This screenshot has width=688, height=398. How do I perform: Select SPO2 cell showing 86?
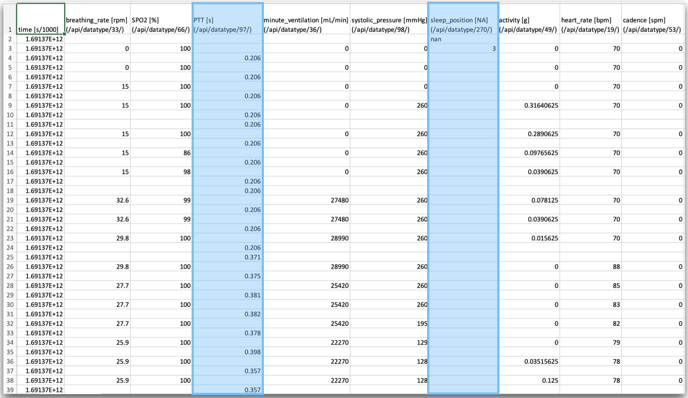tap(161, 153)
